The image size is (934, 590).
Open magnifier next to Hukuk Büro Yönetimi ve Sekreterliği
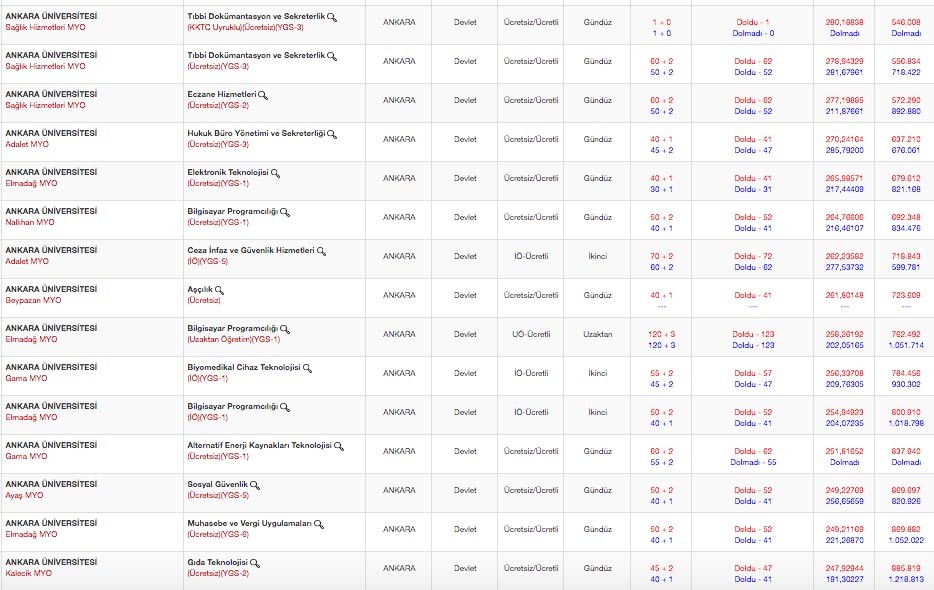click(332, 134)
